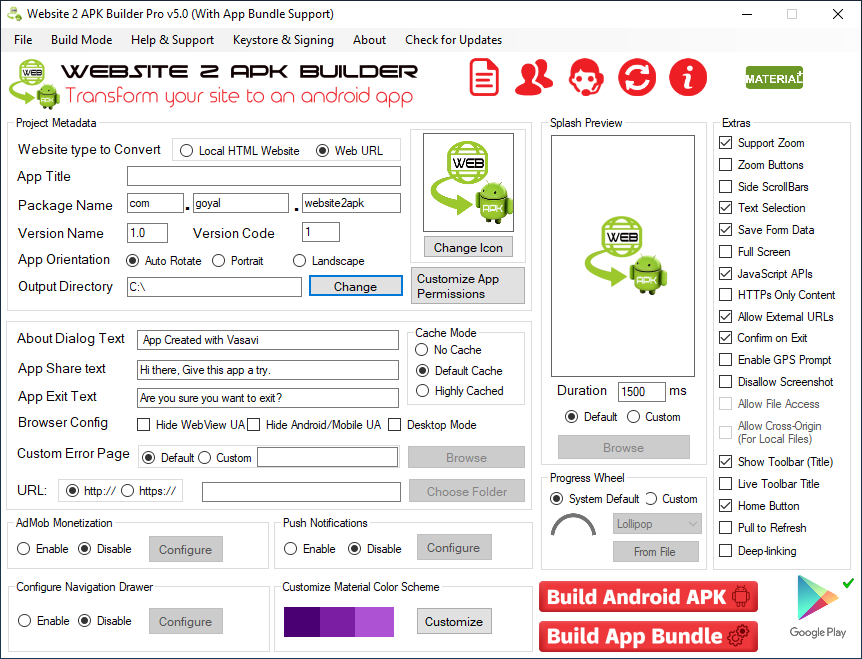862x659 pixels.
Task: Open the About menu
Action: pyautogui.click(x=369, y=40)
